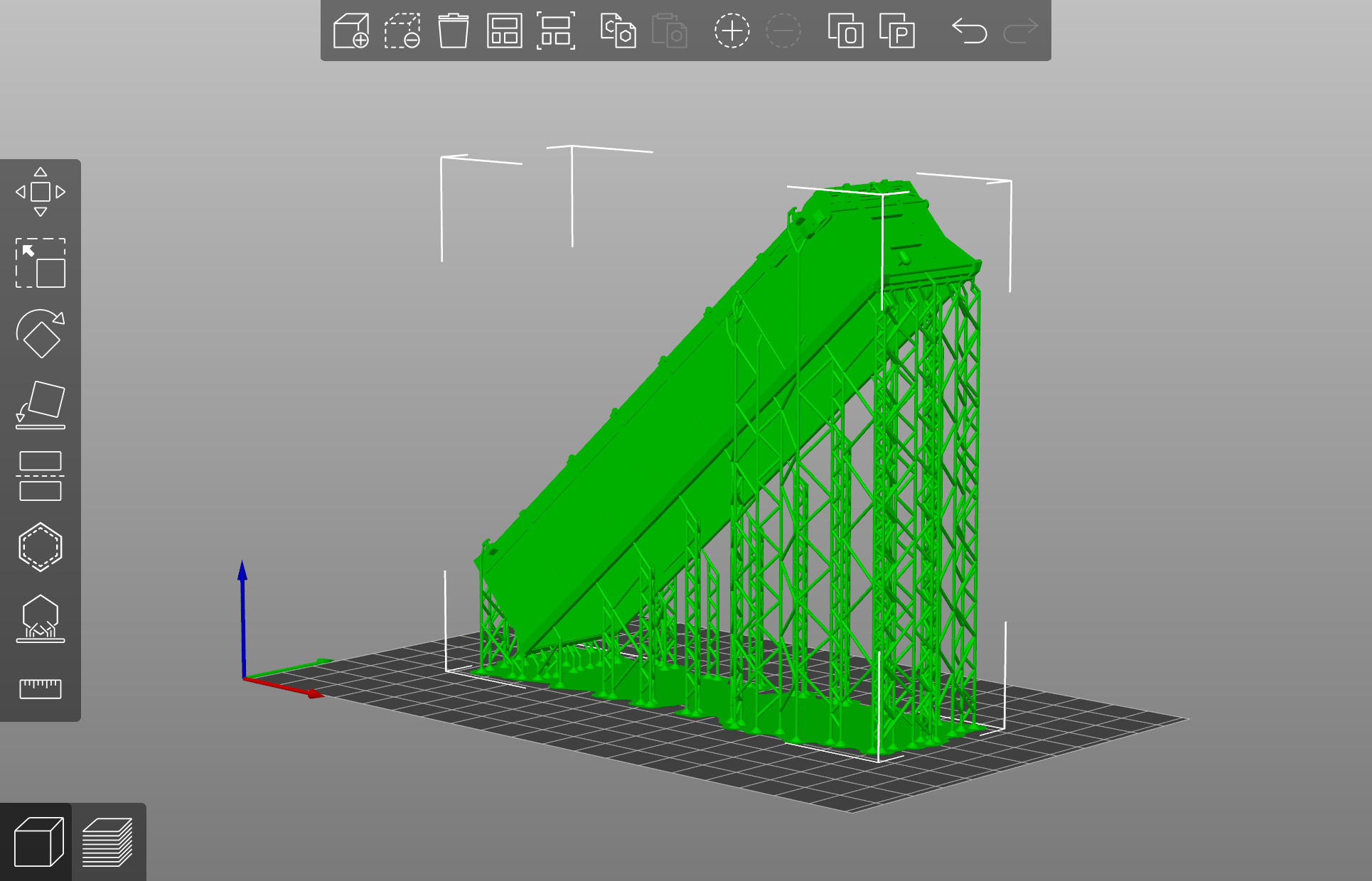Select the Scale tool
The image size is (1372, 881).
coord(41,263)
